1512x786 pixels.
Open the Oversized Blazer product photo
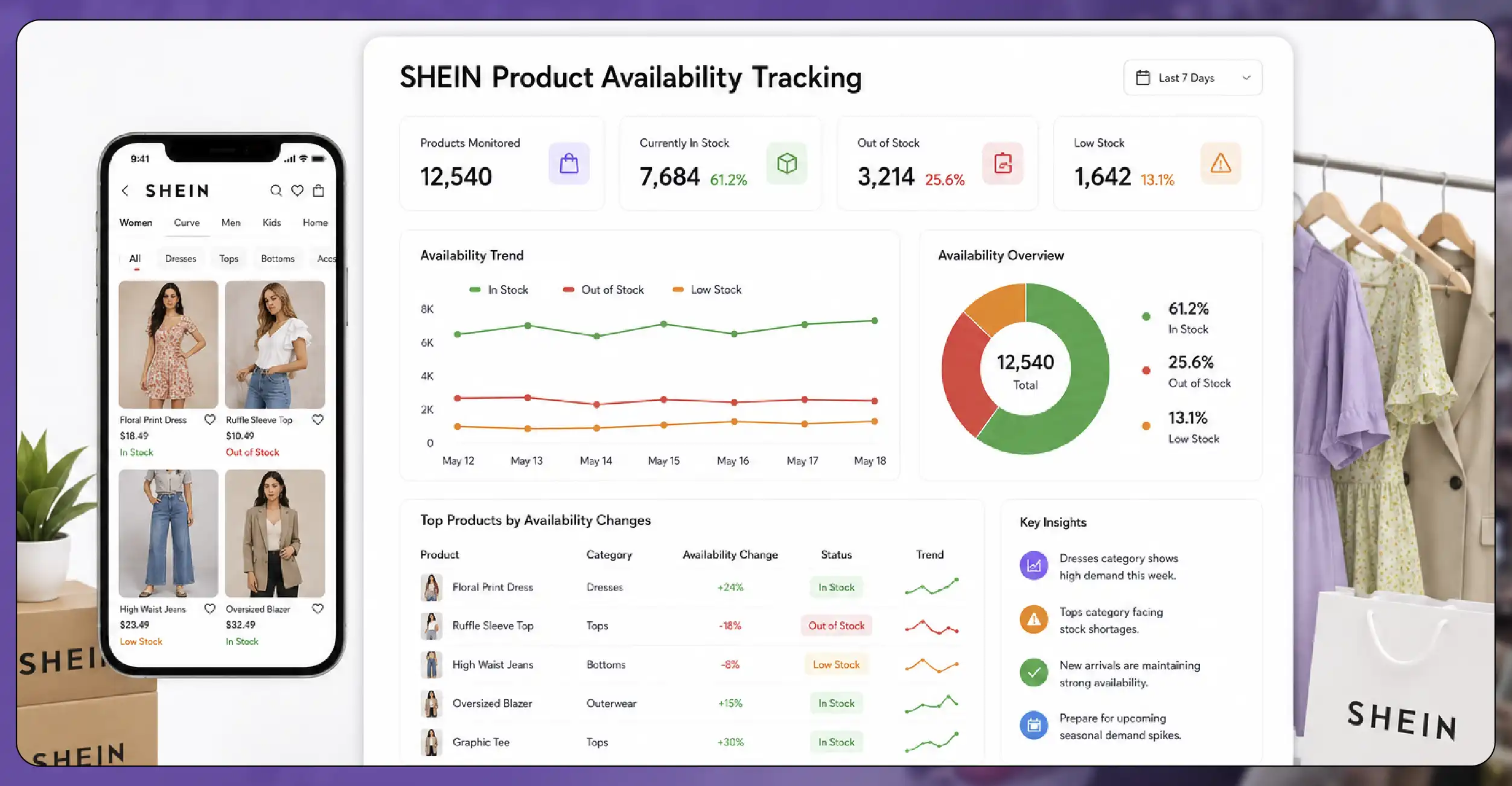(275, 534)
